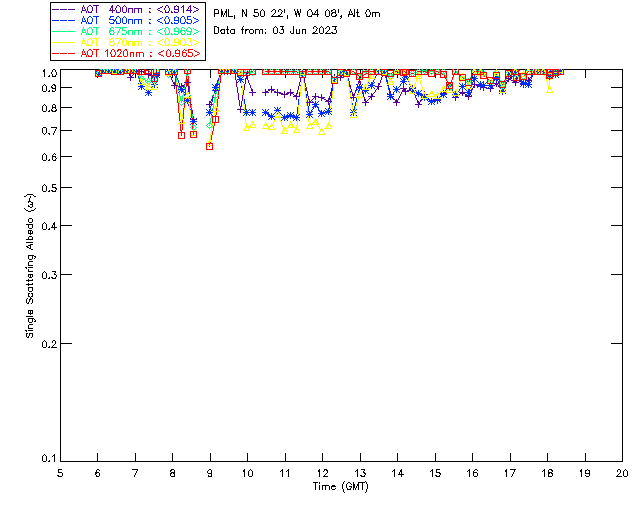Click the 0.4 y-axis tick label
The width and height of the screenshot is (640, 512).
click(x=49, y=226)
